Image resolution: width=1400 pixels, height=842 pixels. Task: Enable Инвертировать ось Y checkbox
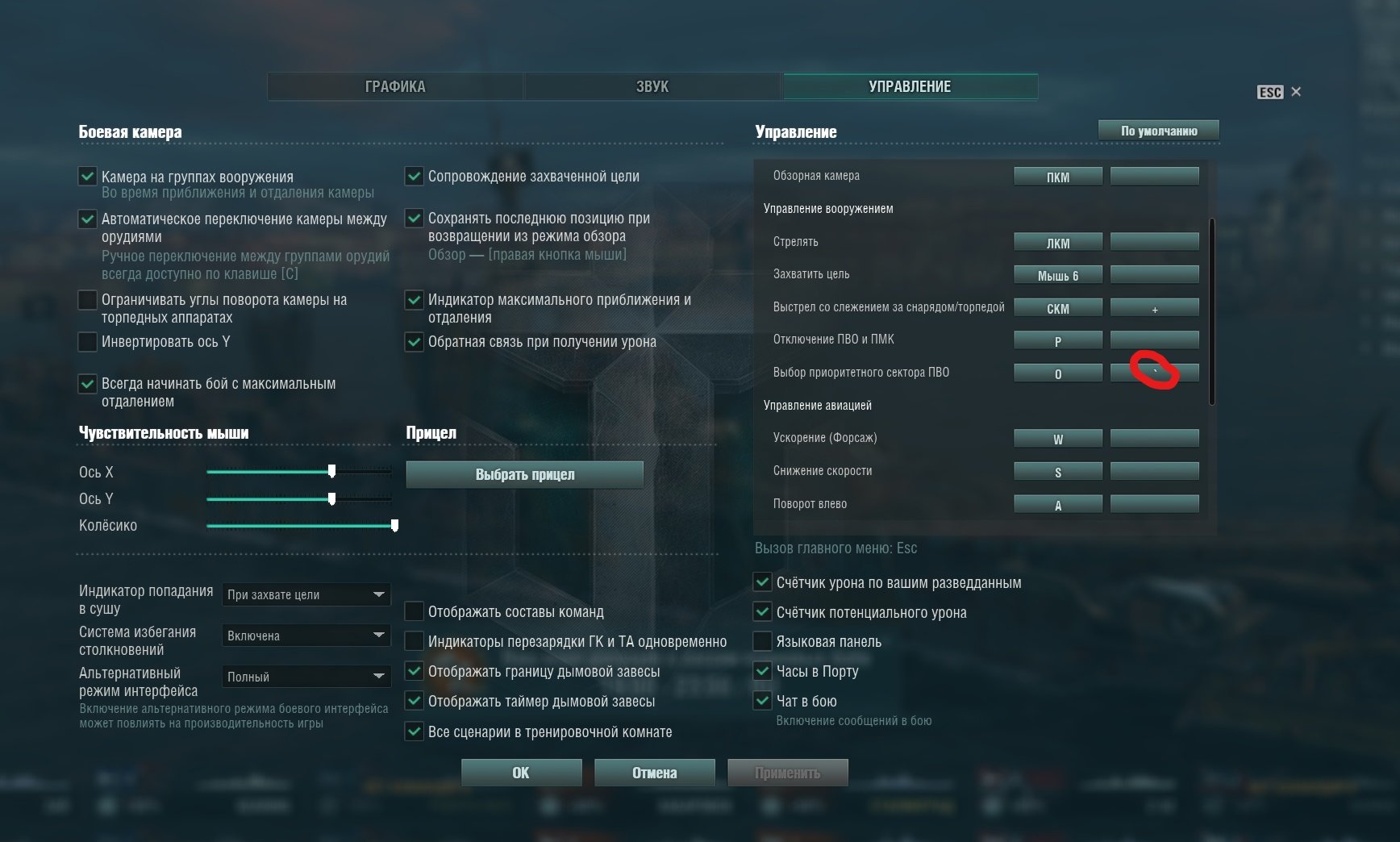click(x=88, y=342)
